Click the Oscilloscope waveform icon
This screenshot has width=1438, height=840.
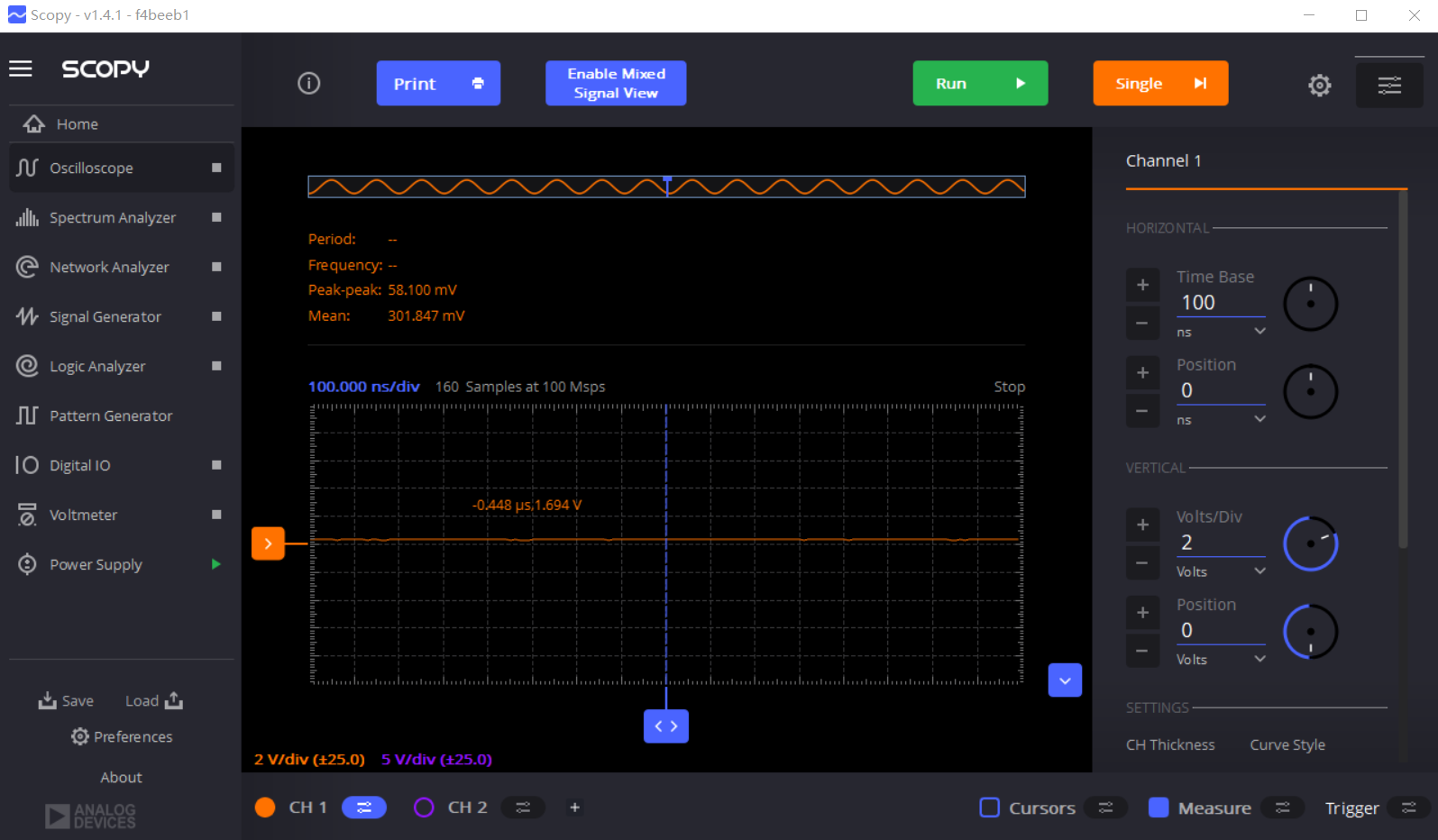[x=27, y=168]
